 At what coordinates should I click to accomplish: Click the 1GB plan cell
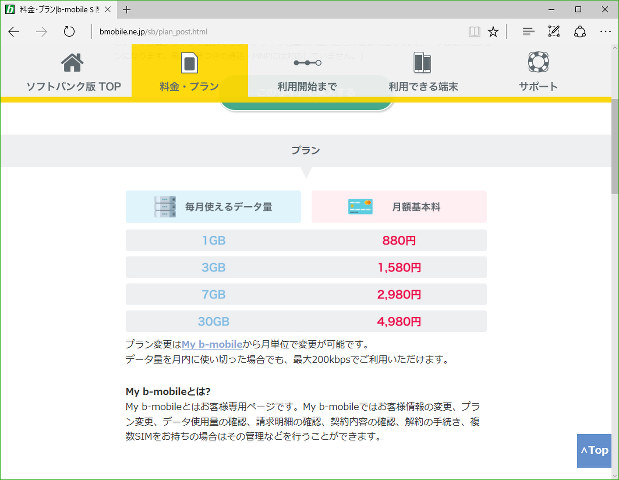[214, 240]
